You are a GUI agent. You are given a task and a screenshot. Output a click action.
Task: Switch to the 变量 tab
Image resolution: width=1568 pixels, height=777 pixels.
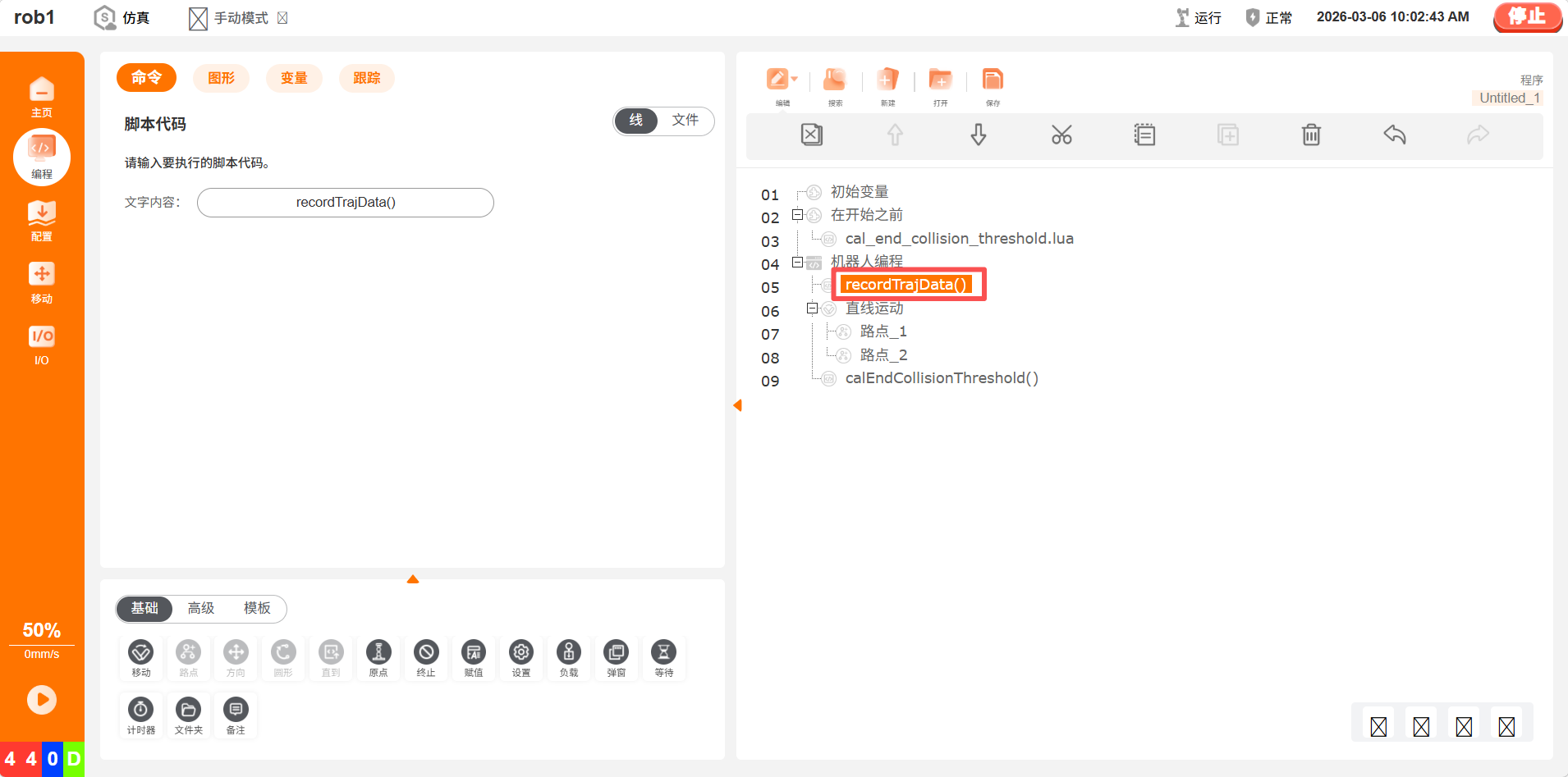pos(294,78)
